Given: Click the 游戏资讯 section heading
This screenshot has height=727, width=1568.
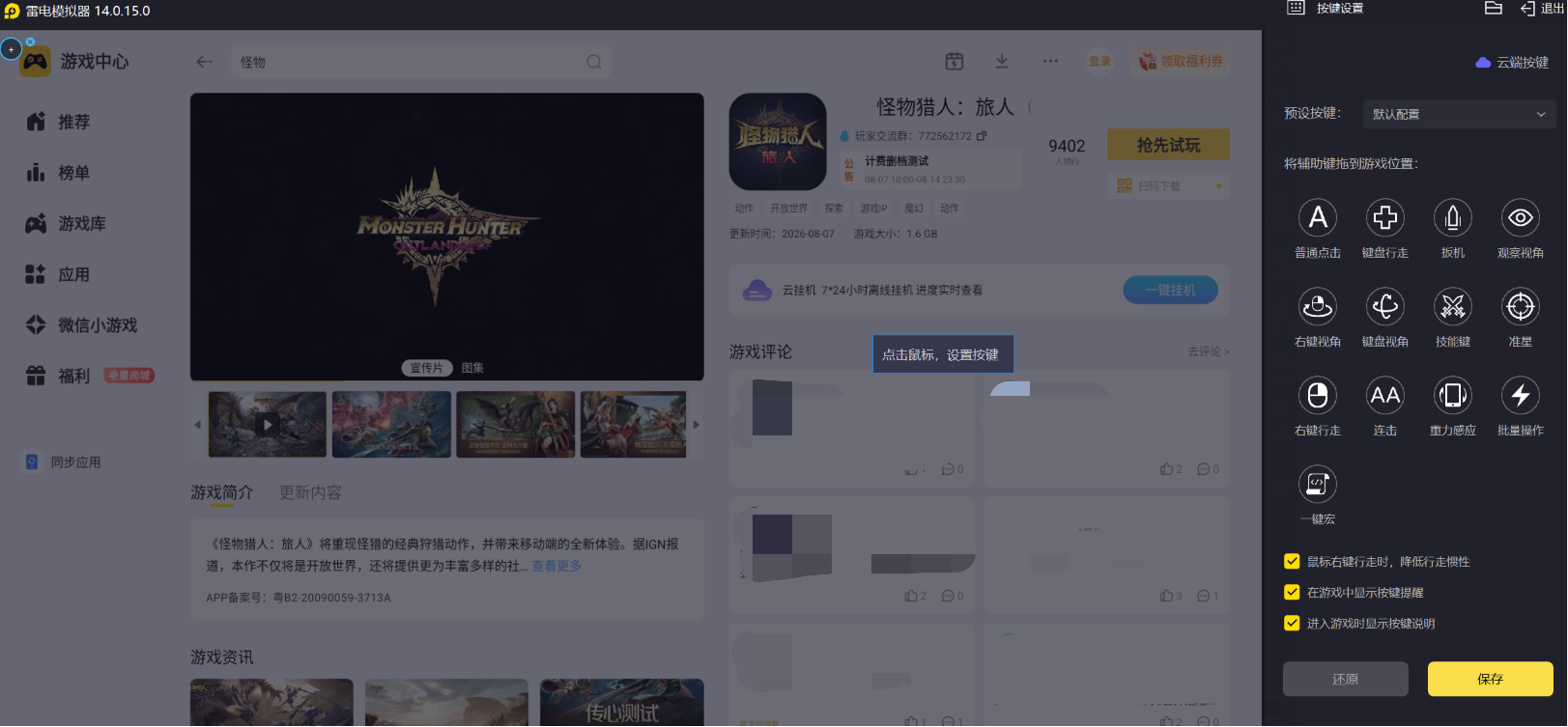Looking at the screenshot, I should (221, 658).
